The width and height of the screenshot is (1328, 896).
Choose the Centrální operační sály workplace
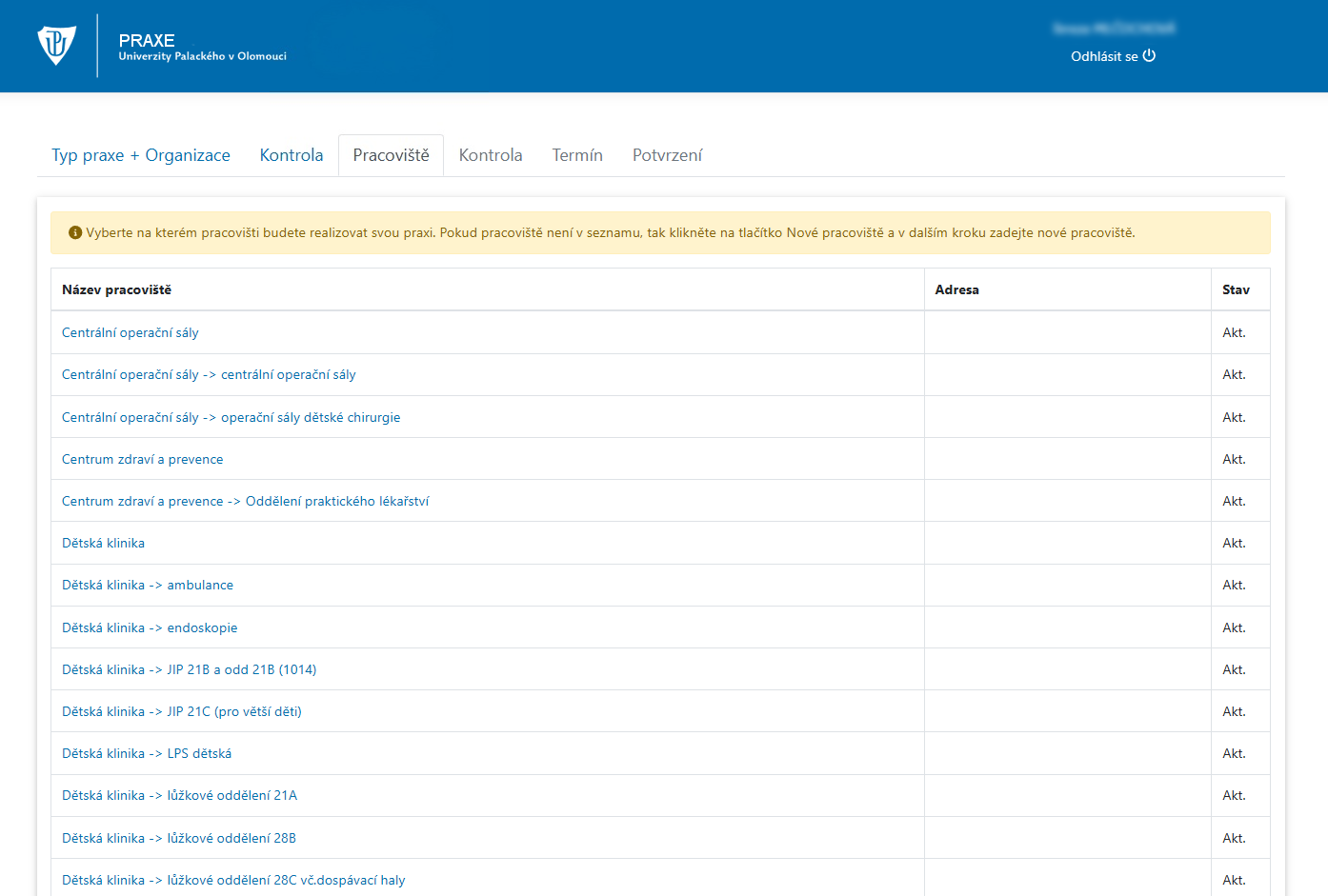click(x=131, y=333)
